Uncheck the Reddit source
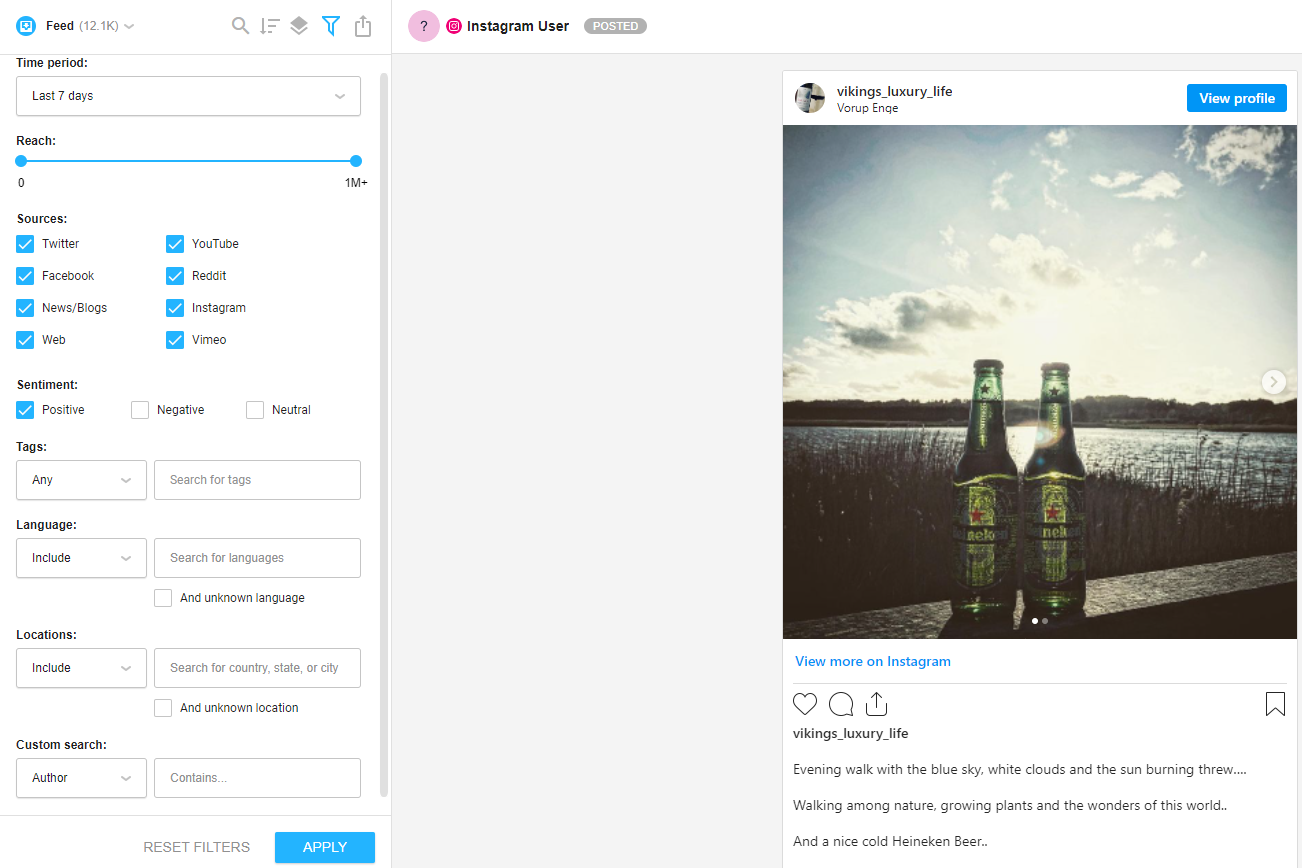This screenshot has height=868, width=1302. [x=175, y=276]
